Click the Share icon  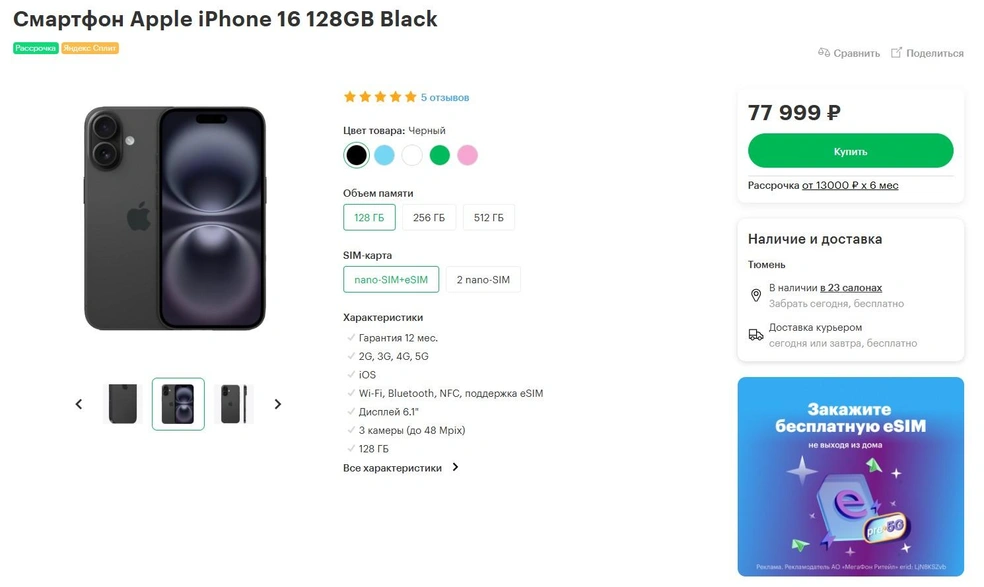click(897, 53)
